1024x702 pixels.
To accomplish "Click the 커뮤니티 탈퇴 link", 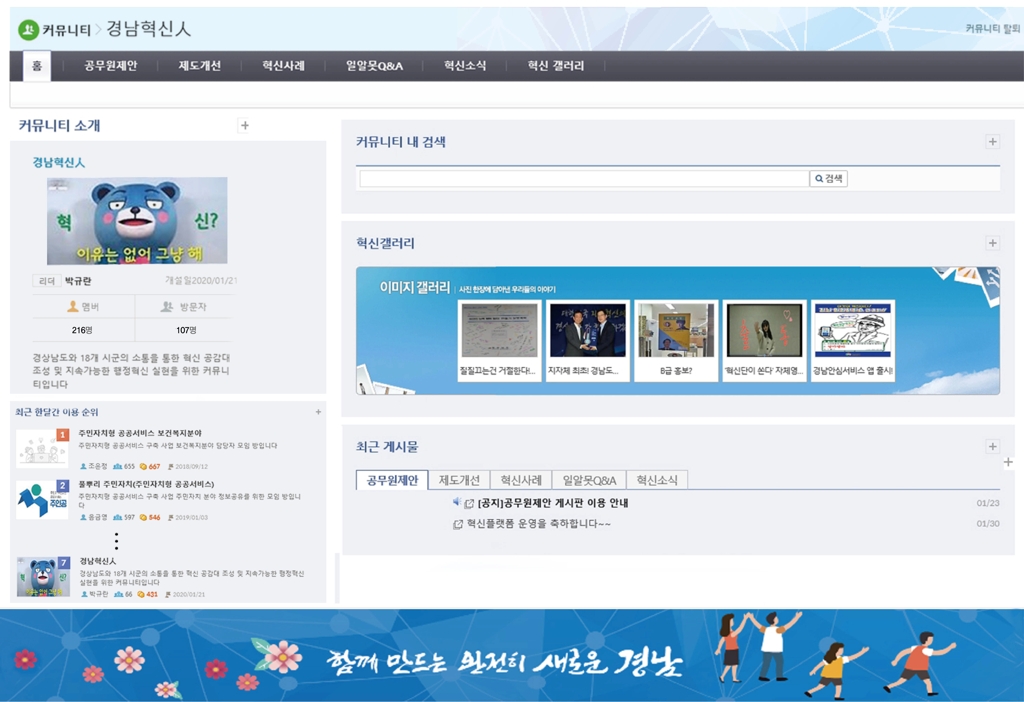I will 992,29.
